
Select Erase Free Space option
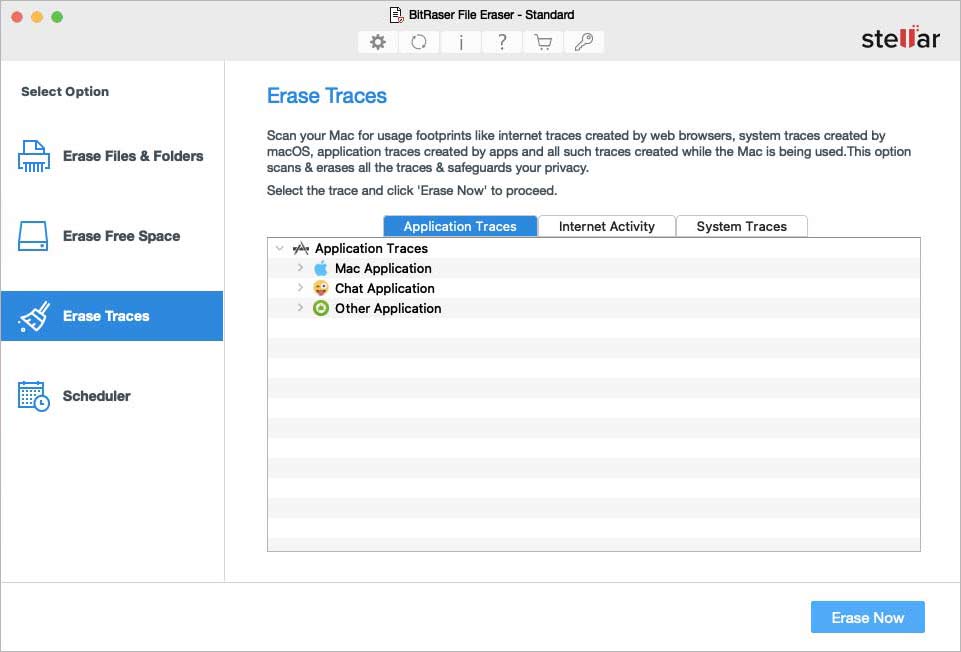point(112,236)
